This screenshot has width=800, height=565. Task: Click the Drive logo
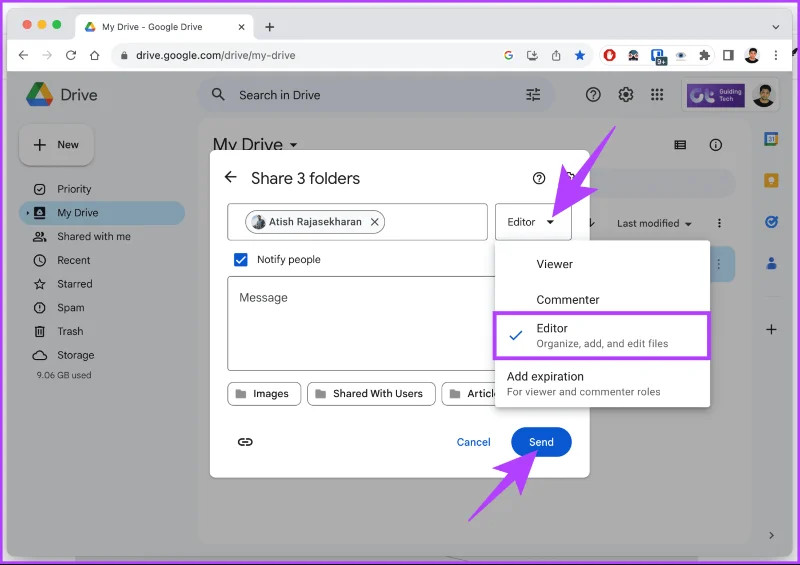pos(61,94)
